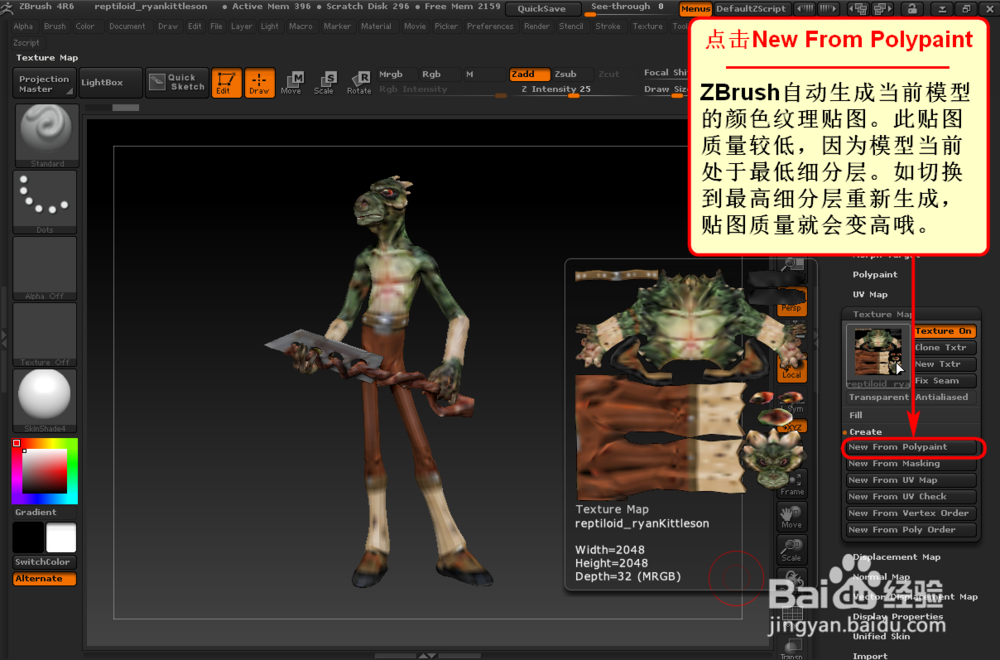The width and height of the screenshot is (1000, 660).
Task: Expand the Unified Skin subpalette
Action: [881, 636]
